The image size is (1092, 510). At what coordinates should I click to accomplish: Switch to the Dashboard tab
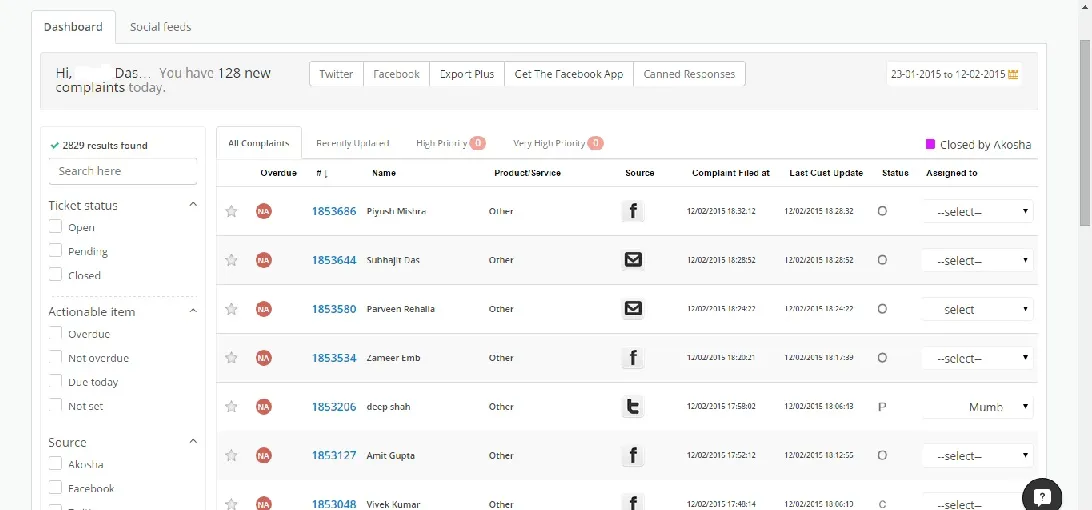[x=73, y=27]
